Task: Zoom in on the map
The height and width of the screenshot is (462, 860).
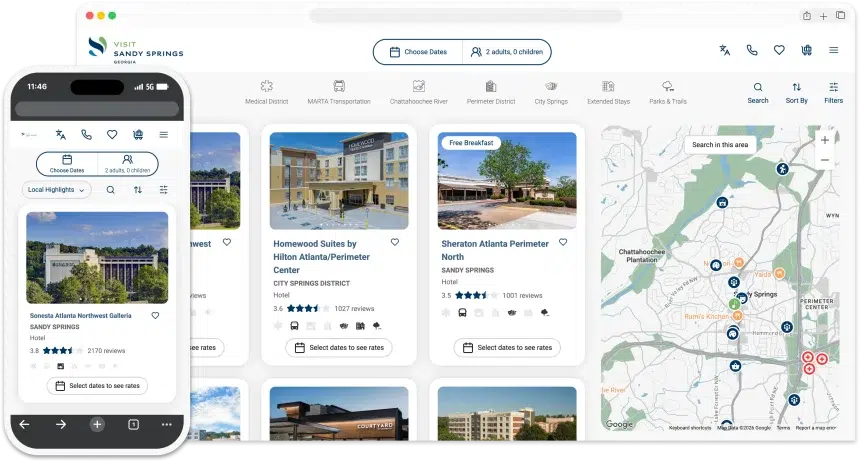Action: [x=824, y=140]
